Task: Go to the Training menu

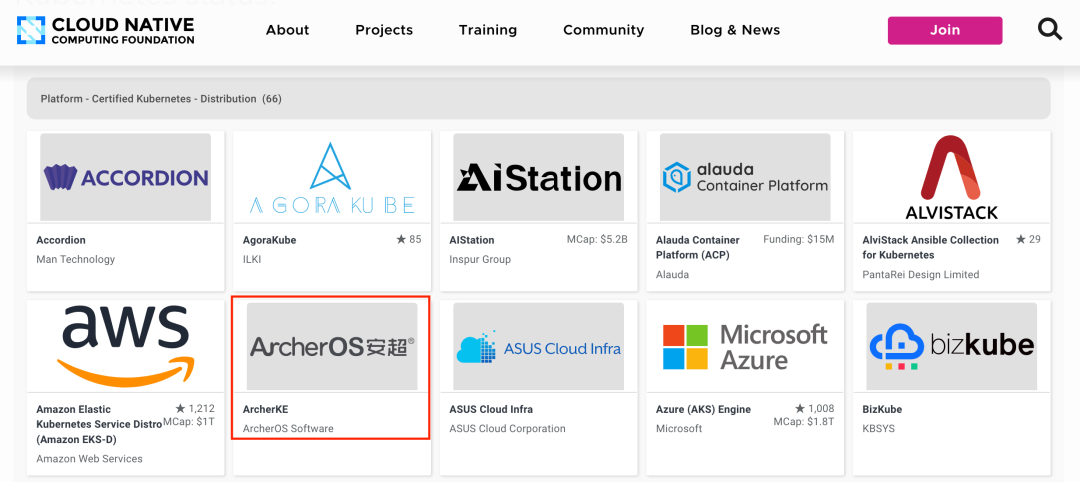Action: 488,30
